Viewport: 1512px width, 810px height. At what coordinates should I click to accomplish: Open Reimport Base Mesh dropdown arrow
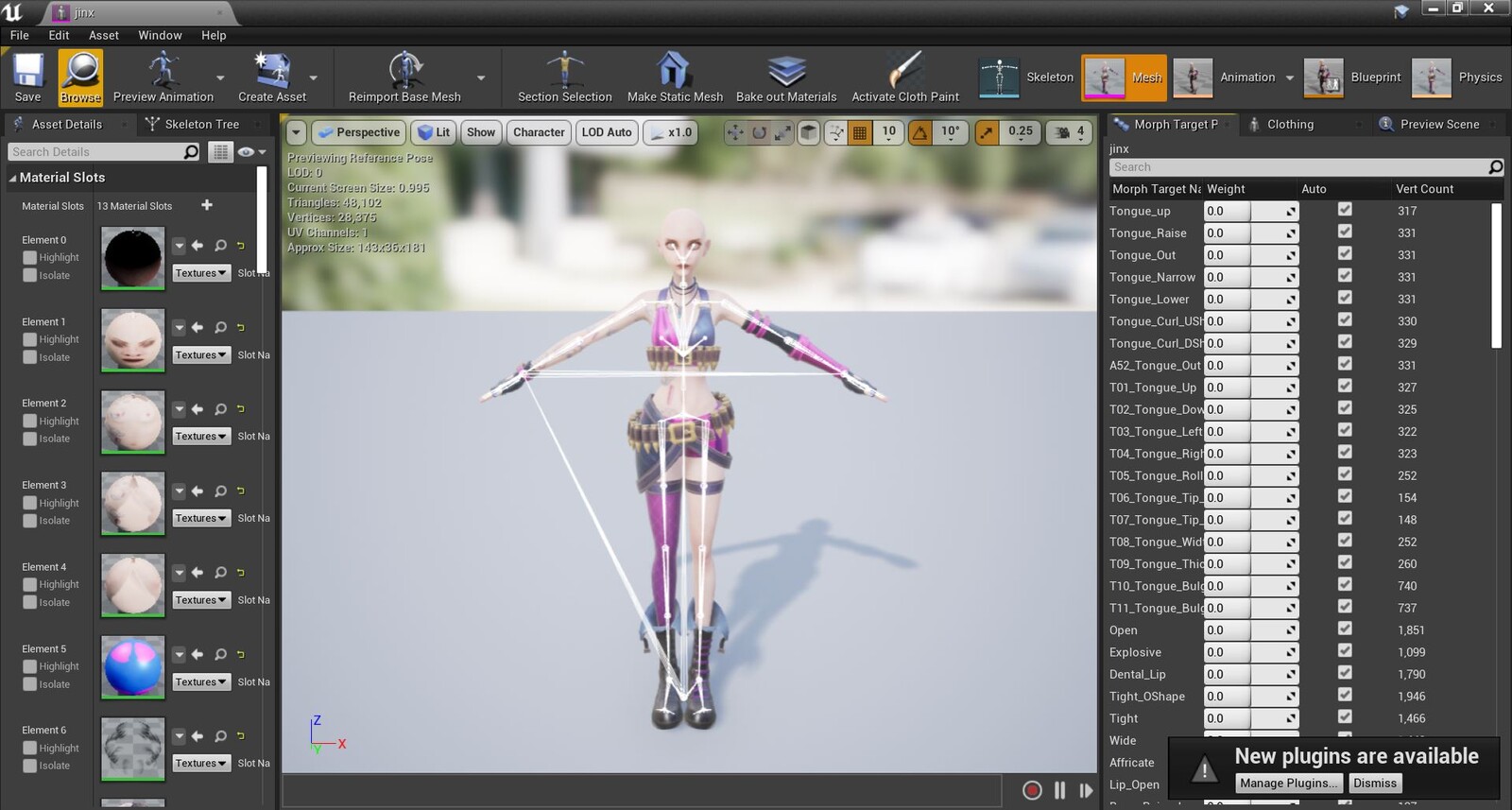click(x=481, y=78)
